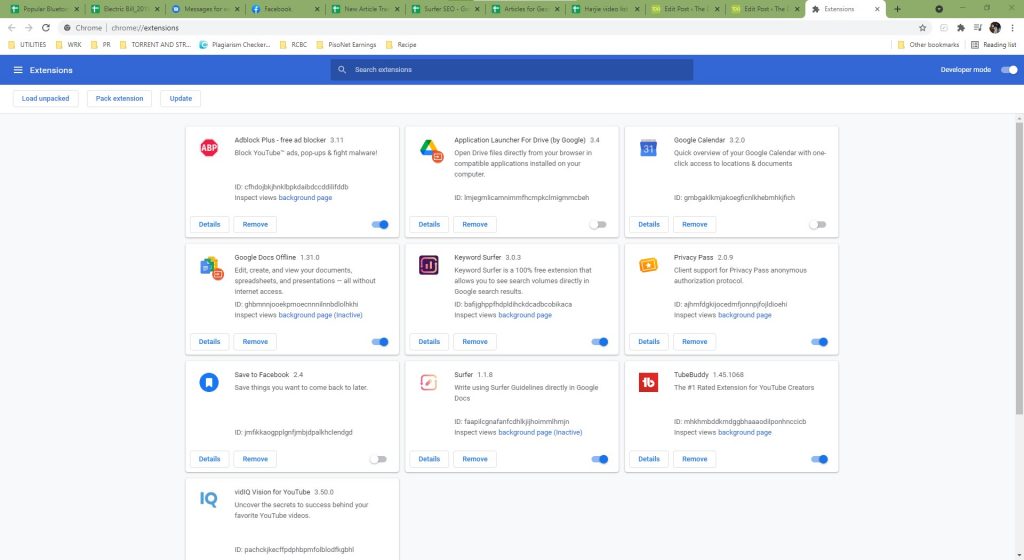Open a new tab with plus button

(x=897, y=9)
